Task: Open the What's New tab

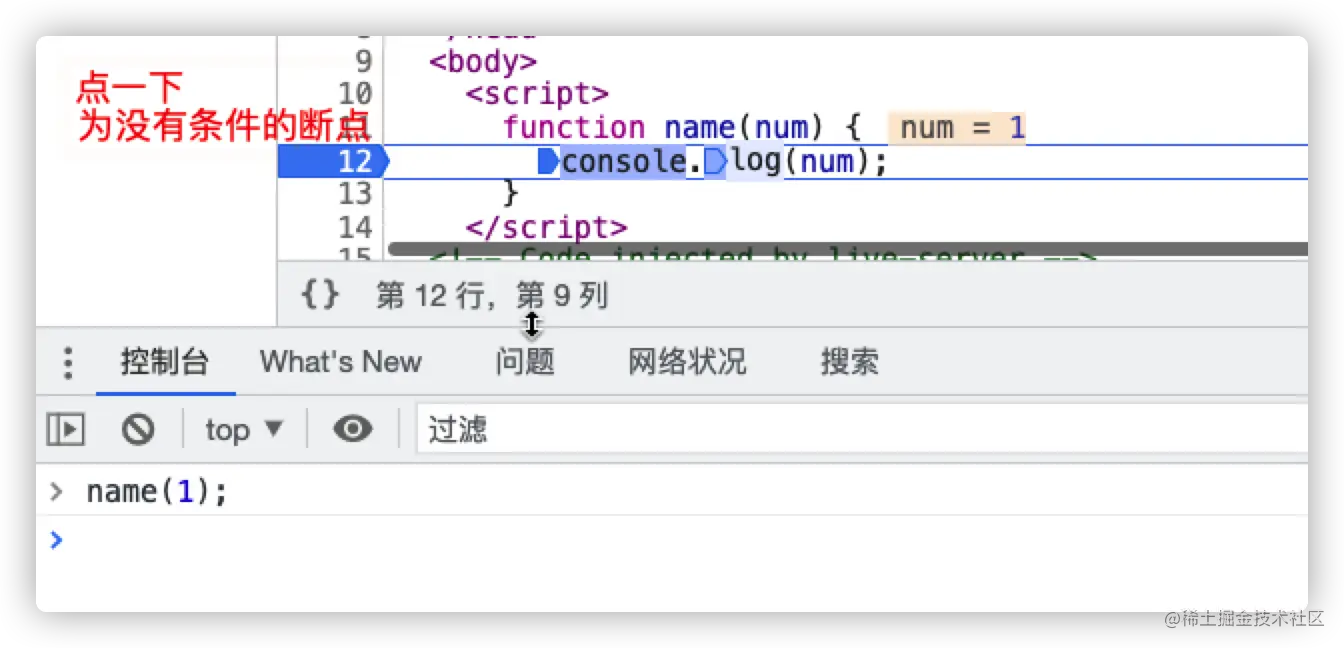Action: click(340, 362)
